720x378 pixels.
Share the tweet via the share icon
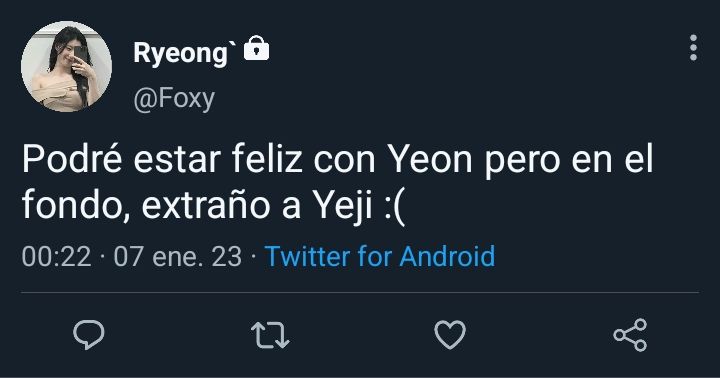(x=630, y=335)
